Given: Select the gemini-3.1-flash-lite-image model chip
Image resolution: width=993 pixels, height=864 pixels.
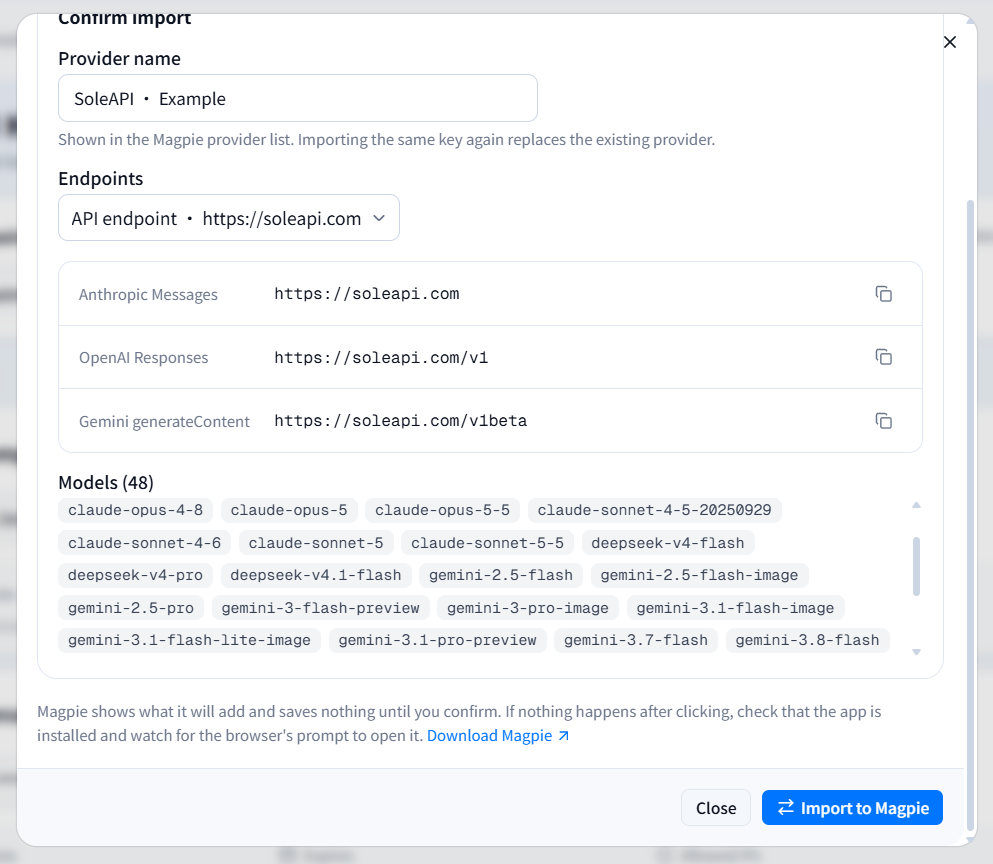Looking at the screenshot, I should (x=189, y=640).
